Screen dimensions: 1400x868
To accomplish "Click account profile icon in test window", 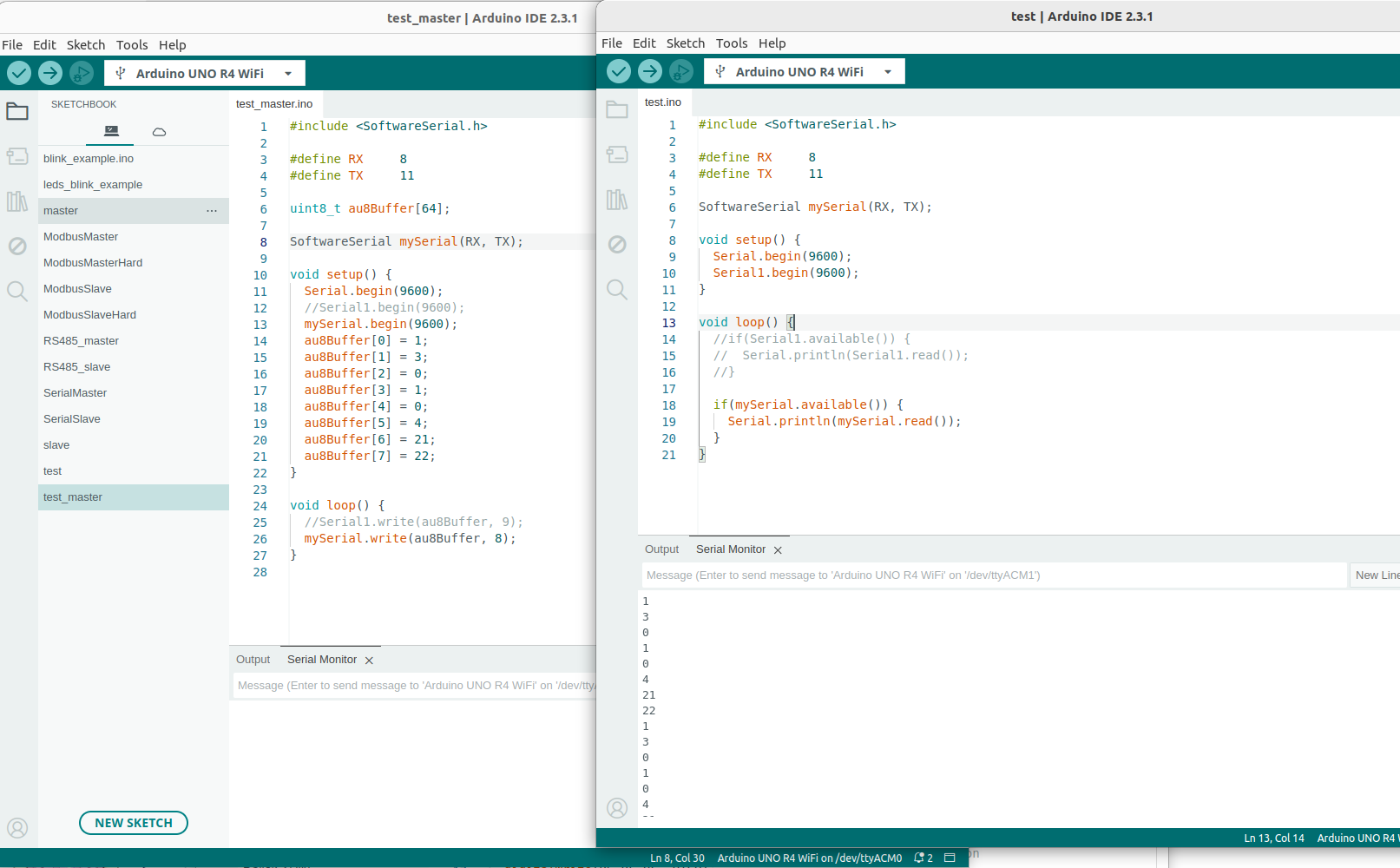I will pyautogui.click(x=617, y=808).
